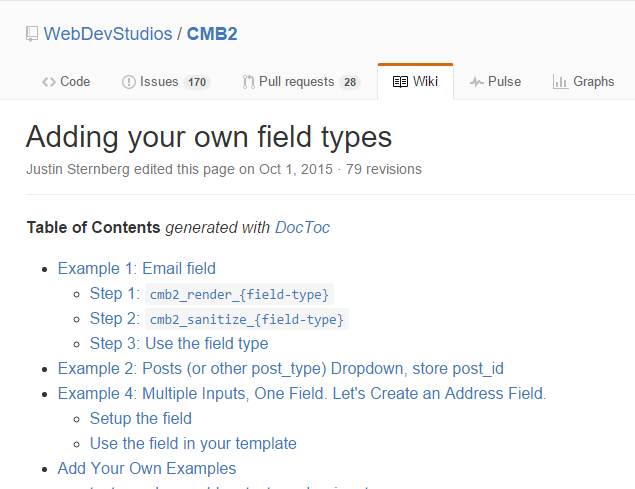Image resolution: width=635 pixels, height=489 pixels.
Task: Jump to Setup the field section
Action: point(141,419)
